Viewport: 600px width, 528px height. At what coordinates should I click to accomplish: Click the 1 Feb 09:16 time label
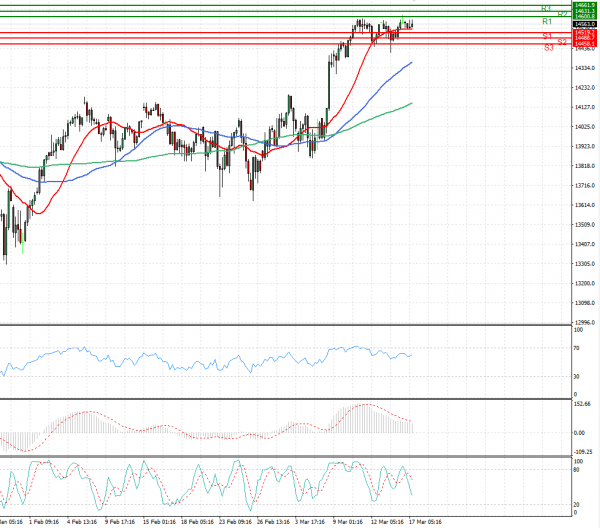click(x=44, y=522)
